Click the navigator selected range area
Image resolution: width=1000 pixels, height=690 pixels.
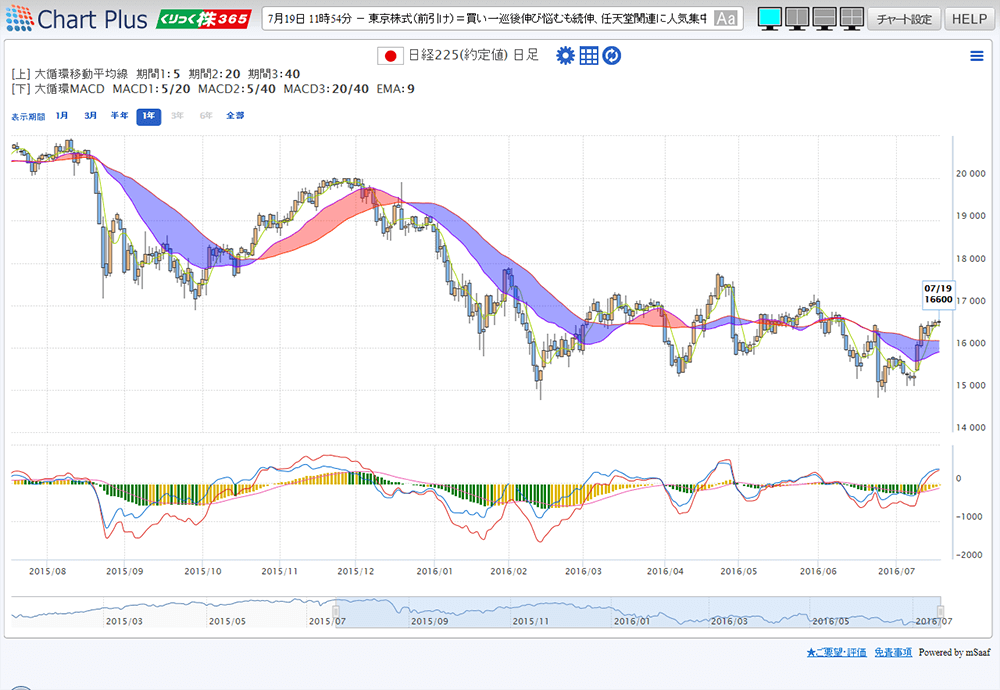tap(637, 612)
